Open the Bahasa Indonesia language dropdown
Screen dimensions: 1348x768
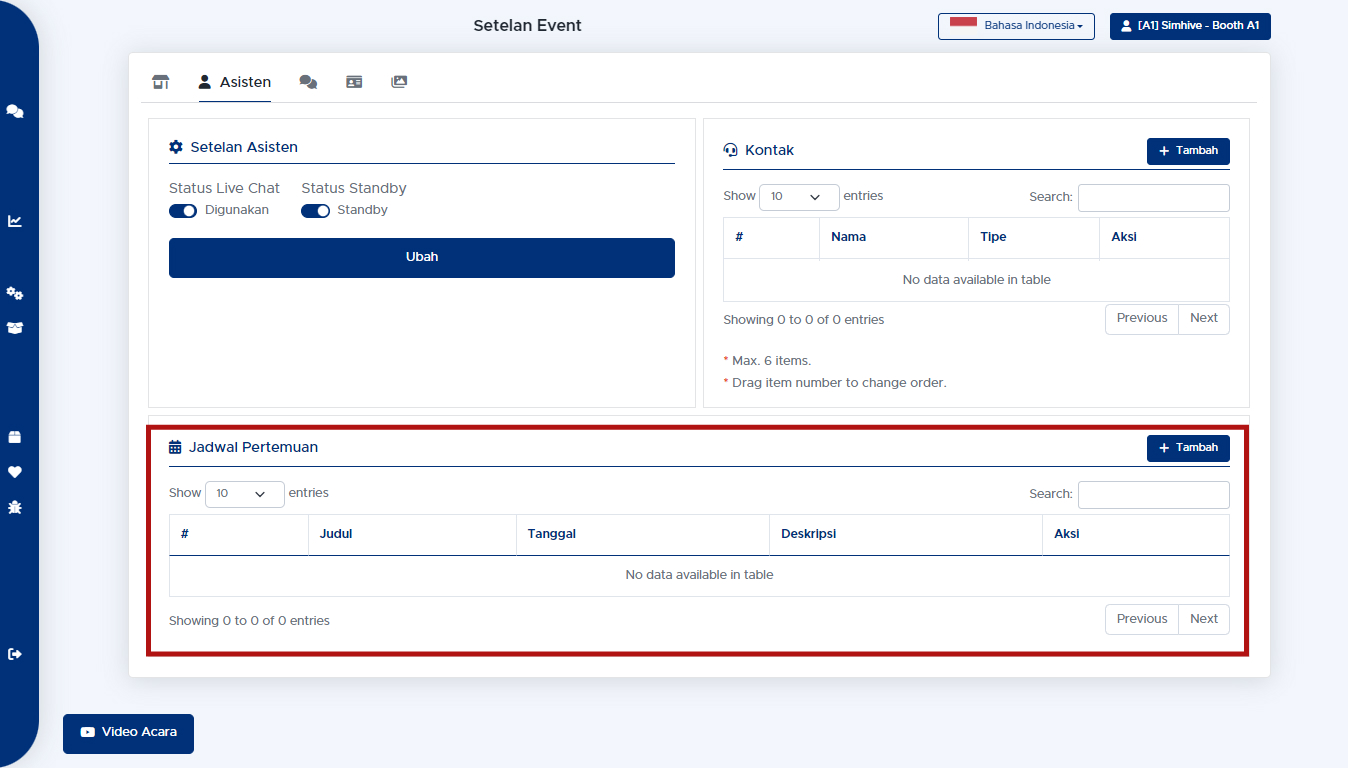coord(1016,26)
